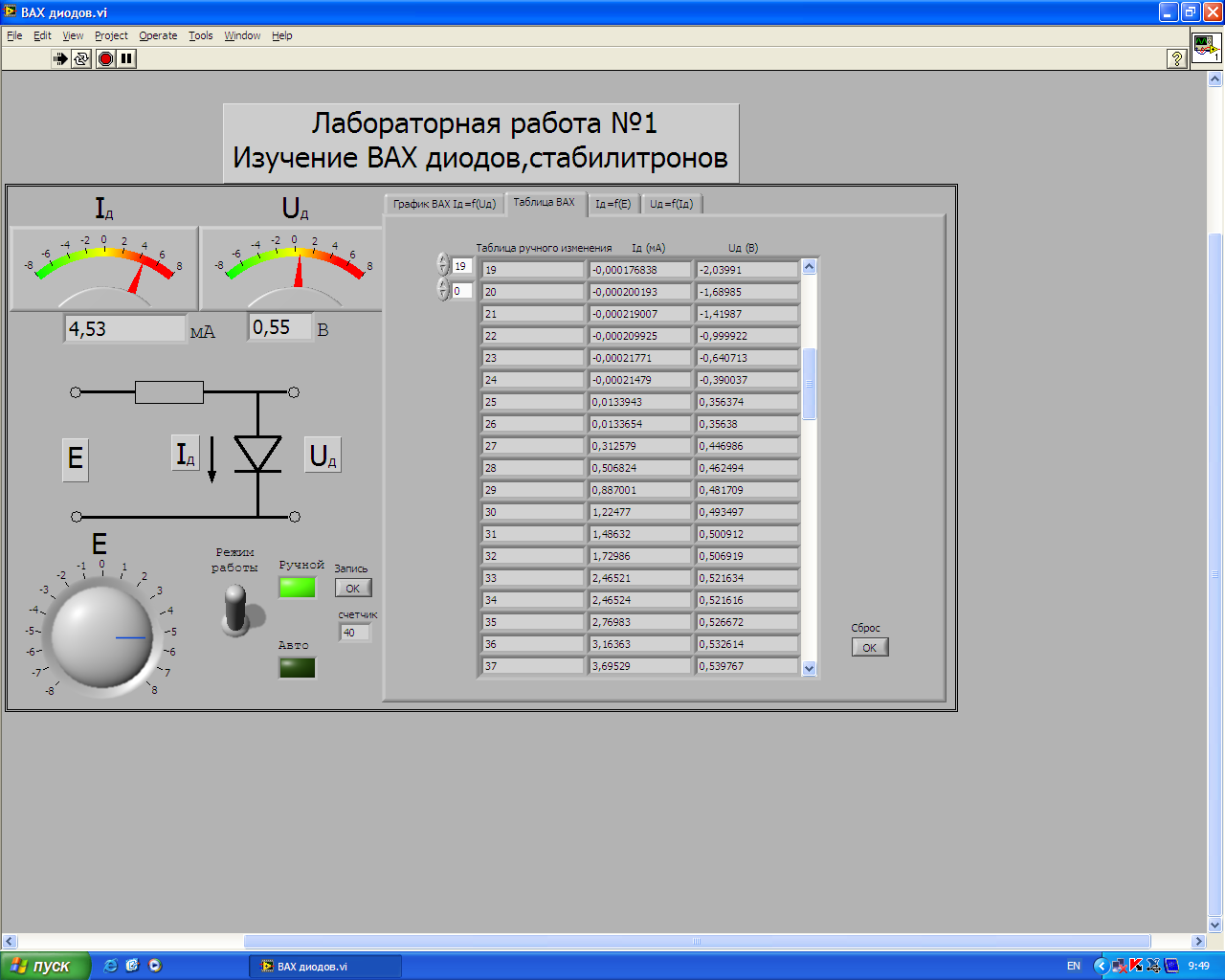The height and width of the screenshot is (980, 1225).
Task: Click the Сброс OK button
Action: pos(870,648)
